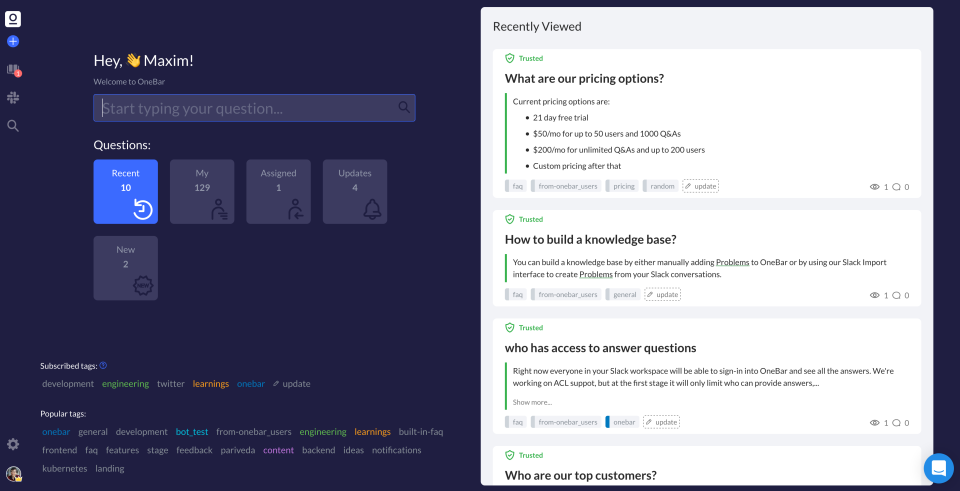Select popular tag backend
This screenshot has height=491, width=960.
coord(318,450)
